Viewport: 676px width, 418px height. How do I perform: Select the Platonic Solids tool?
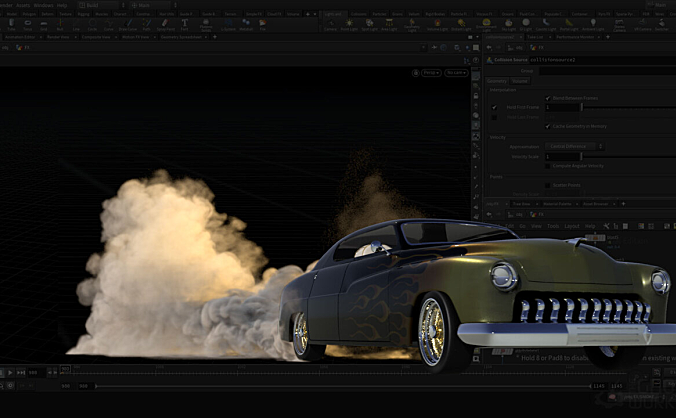point(206,25)
